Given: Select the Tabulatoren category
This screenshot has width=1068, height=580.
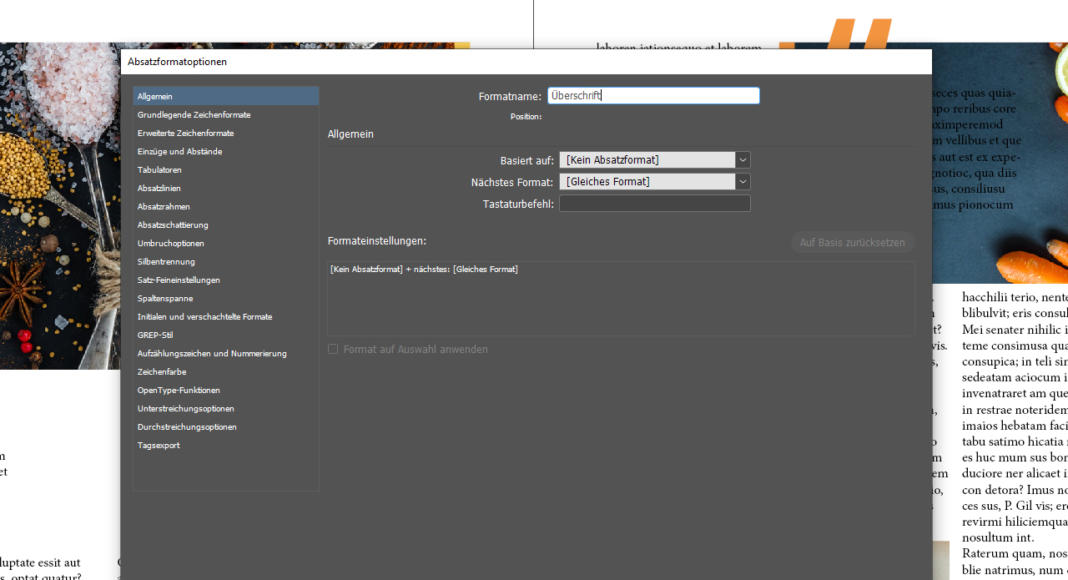Looking at the screenshot, I should (x=160, y=170).
